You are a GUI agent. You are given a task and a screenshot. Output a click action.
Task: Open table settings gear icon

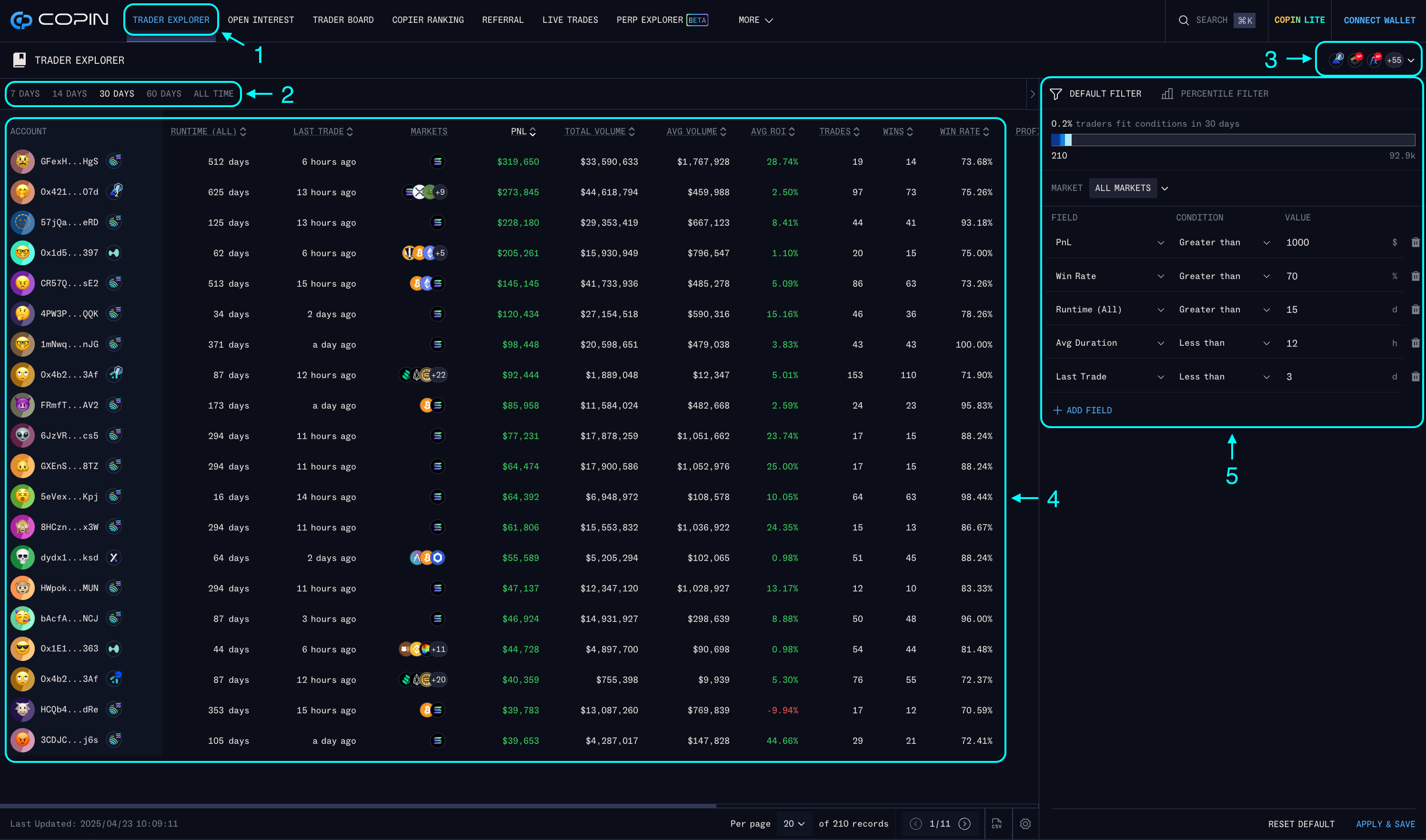[x=1025, y=824]
